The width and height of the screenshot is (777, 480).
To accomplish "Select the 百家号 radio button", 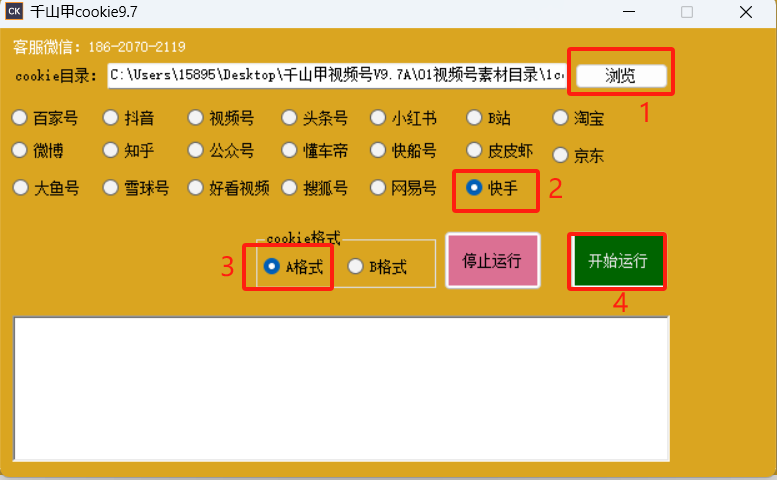I will [x=20, y=118].
